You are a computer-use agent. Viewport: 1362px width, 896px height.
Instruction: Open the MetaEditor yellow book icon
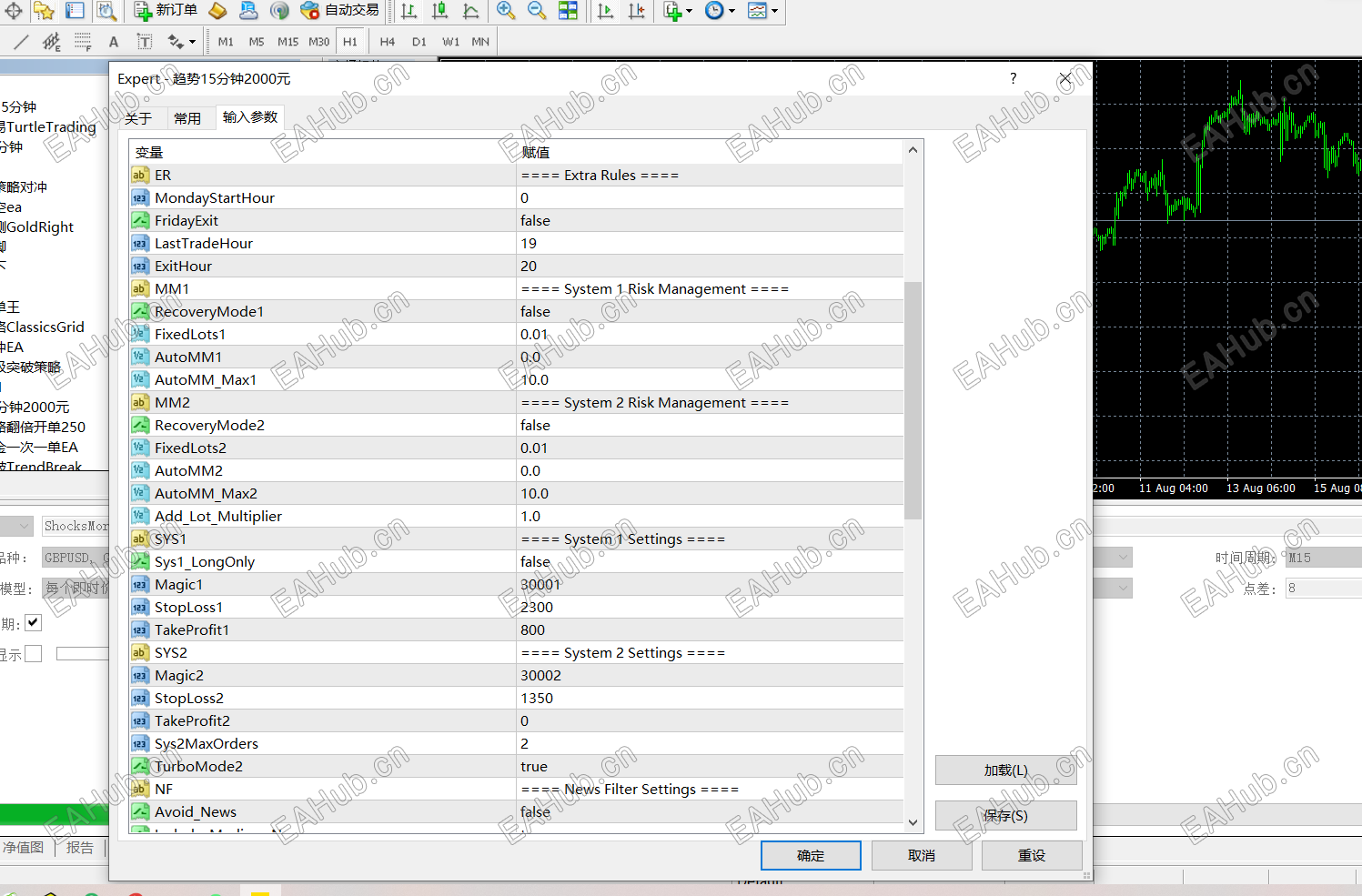217,11
